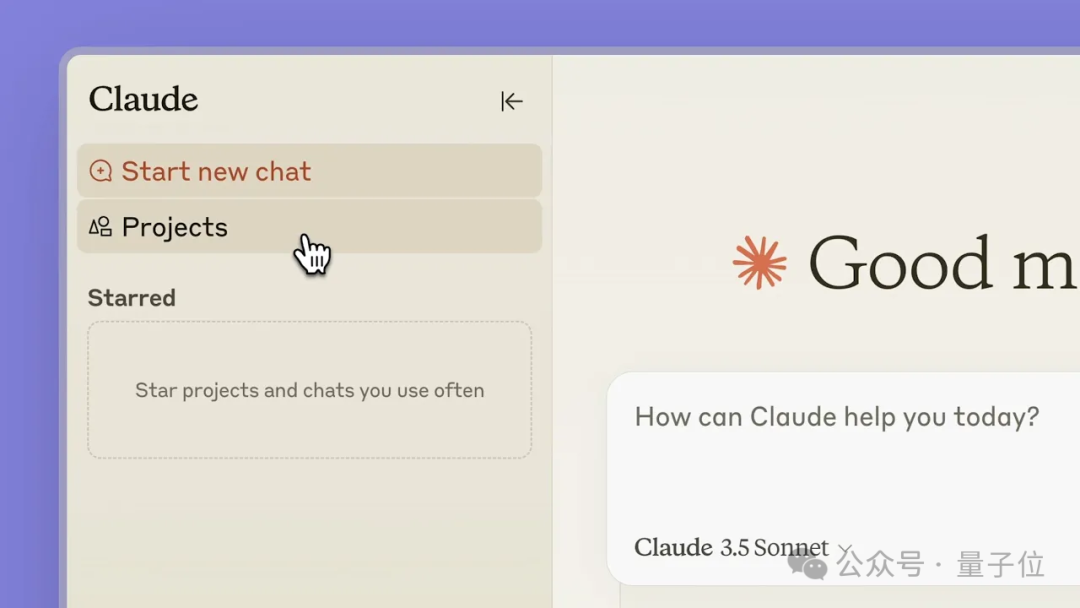Click the "Star projects and chats" hint text
The image size is (1080, 608).
tap(309, 390)
